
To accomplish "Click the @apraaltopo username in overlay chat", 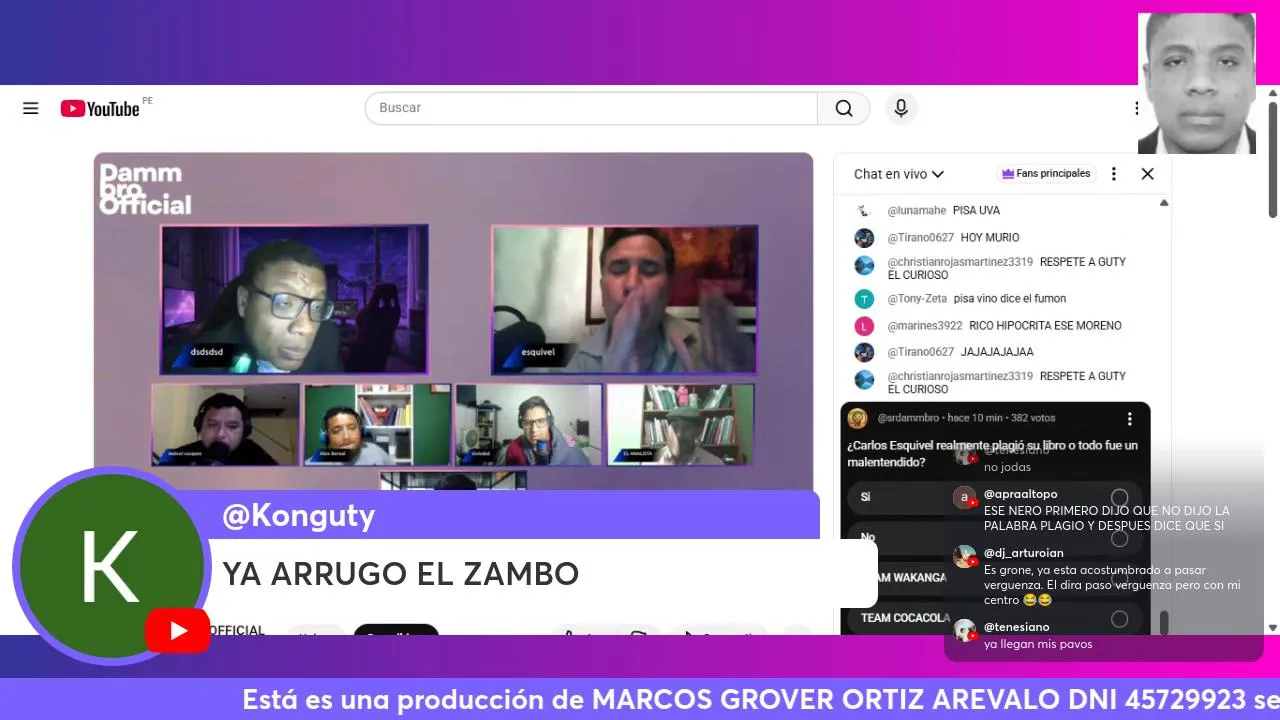I will pyautogui.click(x=1021, y=494).
